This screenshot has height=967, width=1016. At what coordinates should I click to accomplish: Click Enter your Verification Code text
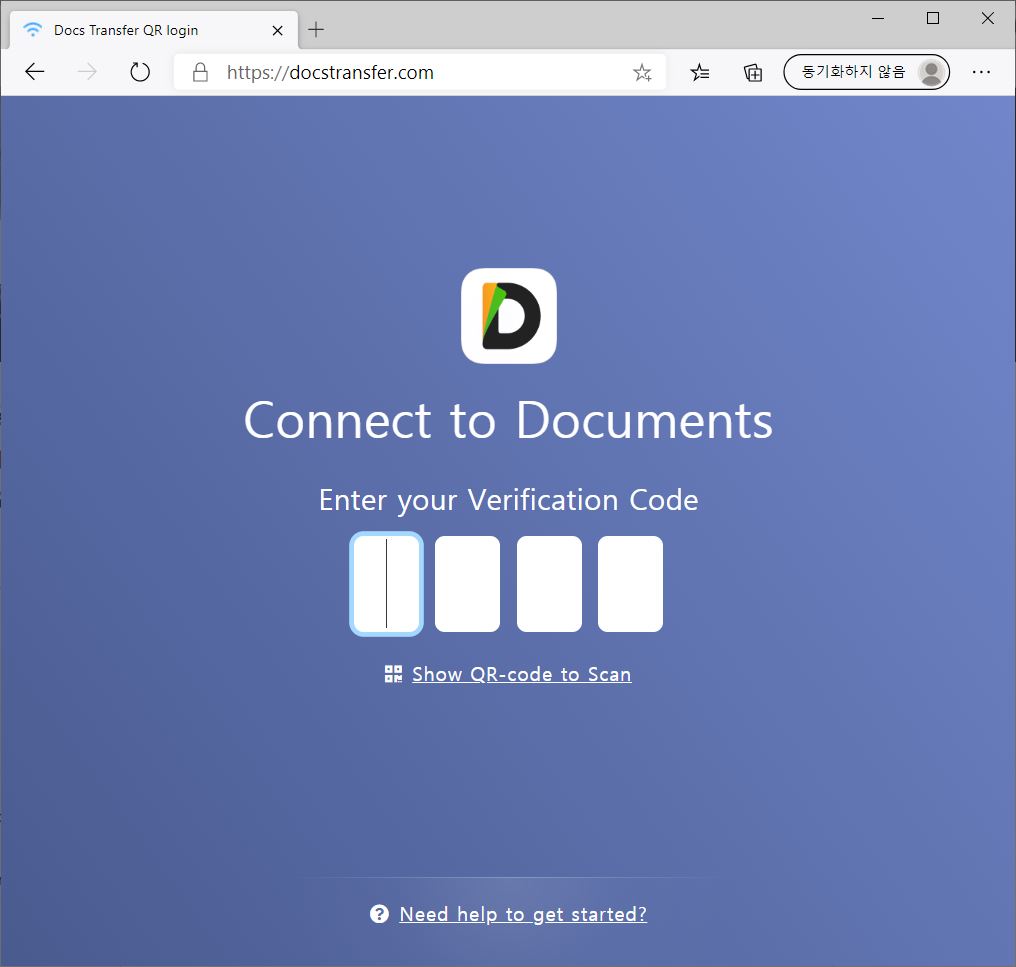pos(509,500)
